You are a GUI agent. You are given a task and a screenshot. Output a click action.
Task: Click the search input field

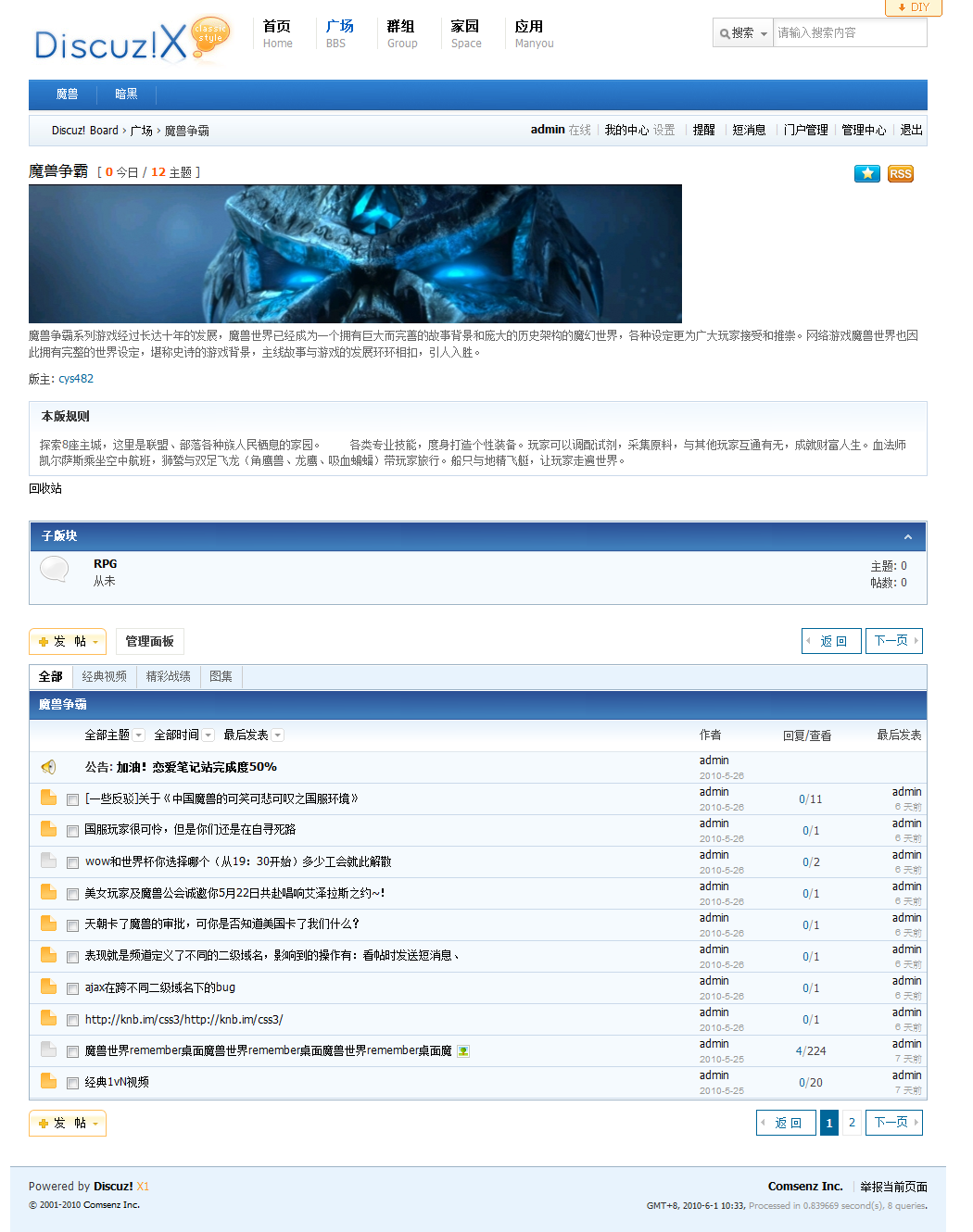point(850,32)
